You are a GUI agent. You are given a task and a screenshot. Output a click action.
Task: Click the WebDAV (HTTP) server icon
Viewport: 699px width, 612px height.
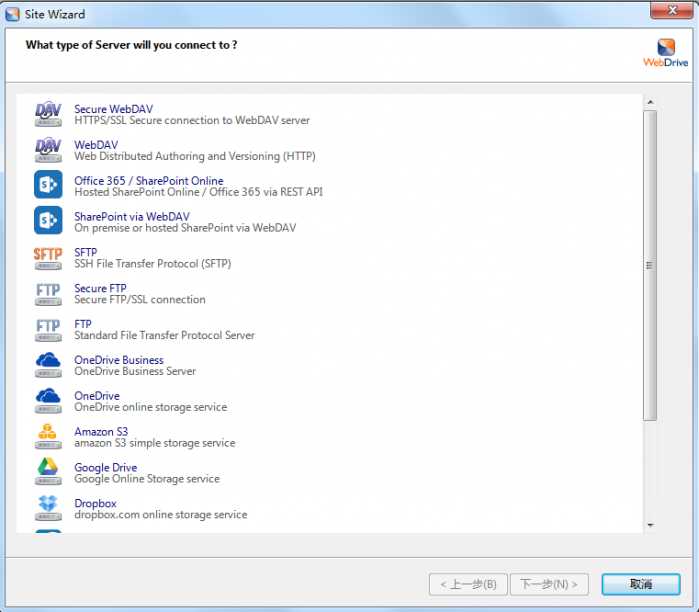point(48,150)
